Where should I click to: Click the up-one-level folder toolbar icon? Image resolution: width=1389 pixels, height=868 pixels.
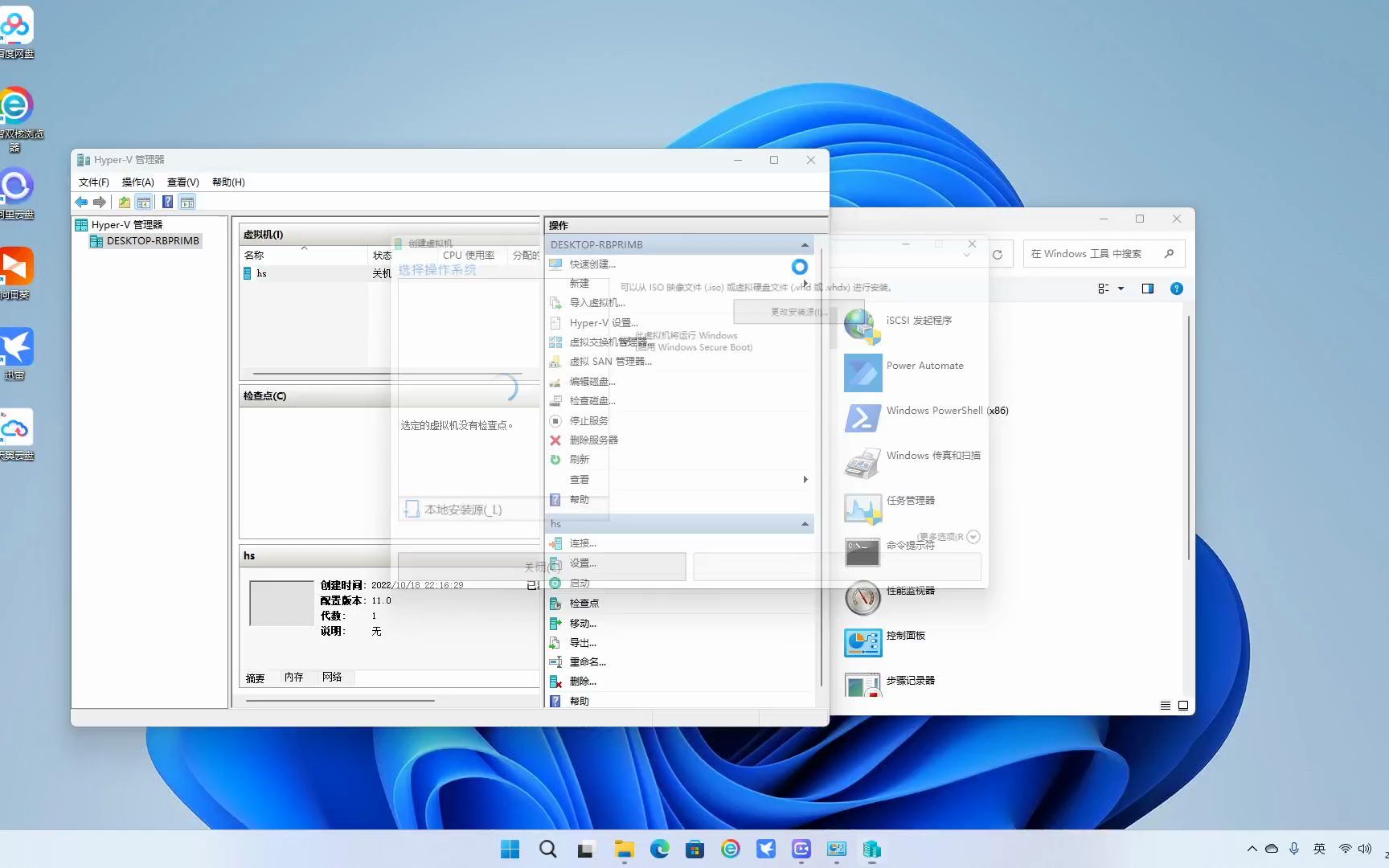[125, 203]
